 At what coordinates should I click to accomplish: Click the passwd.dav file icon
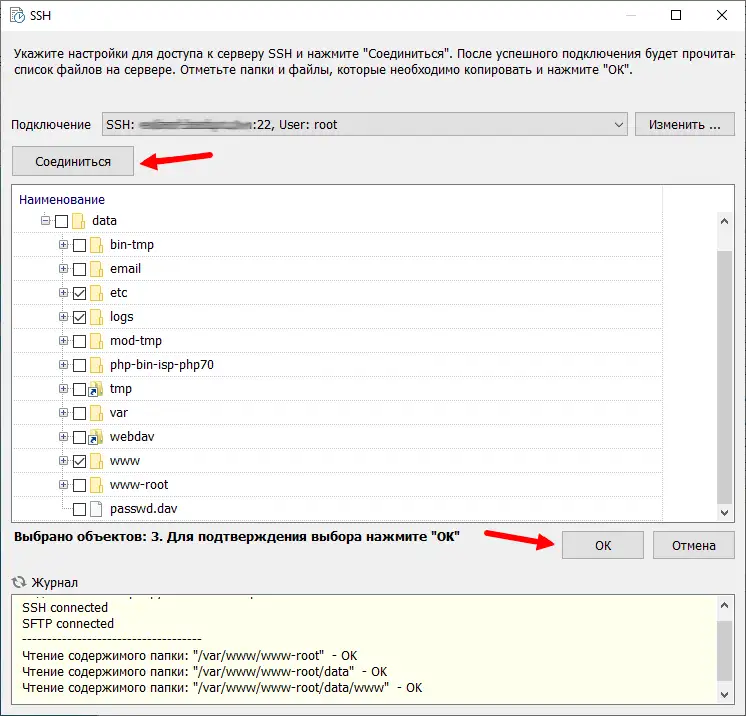click(97, 509)
